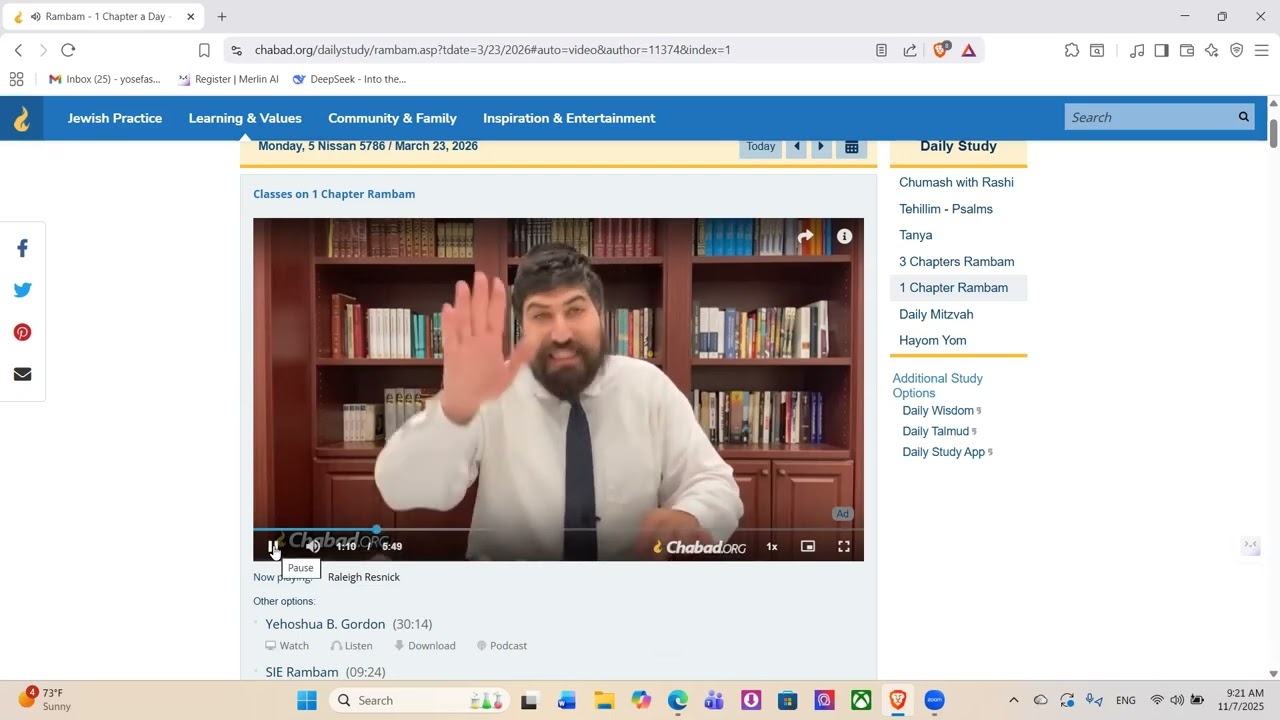Screen dimensions: 1280x720
Task: Share this page by email
Action: pyautogui.click(x=22, y=375)
